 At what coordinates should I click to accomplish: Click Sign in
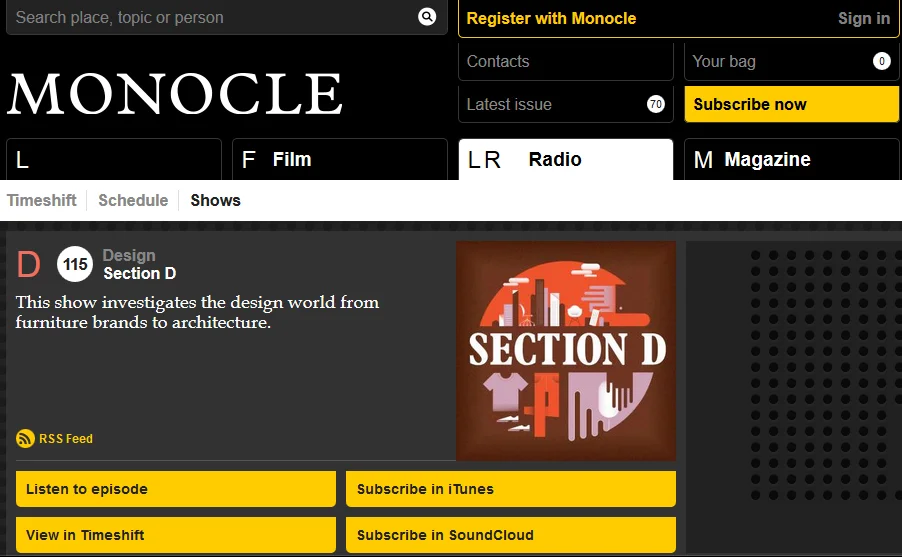pyautogui.click(x=863, y=18)
